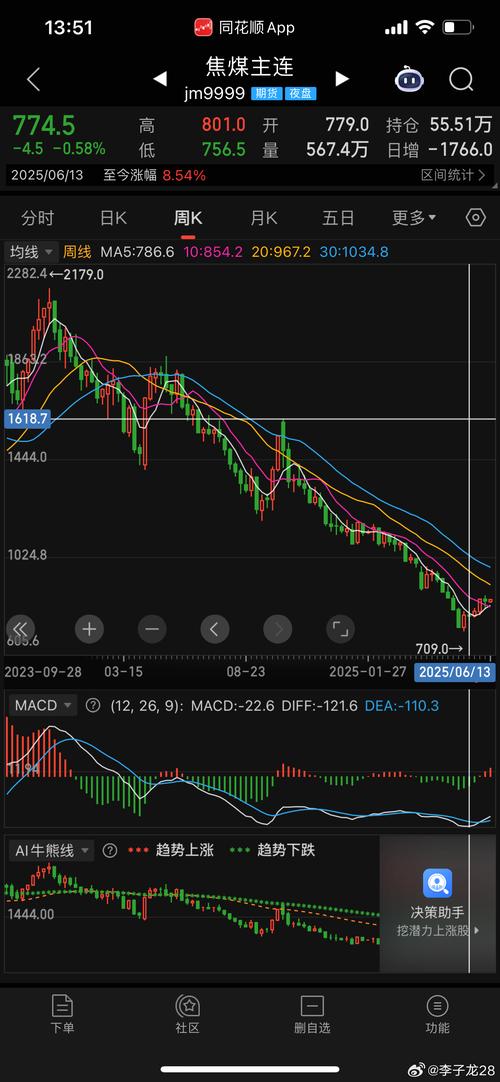Open 区间统计 interval statistics link
Screen dimensions: 500x1082
coord(454,175)
